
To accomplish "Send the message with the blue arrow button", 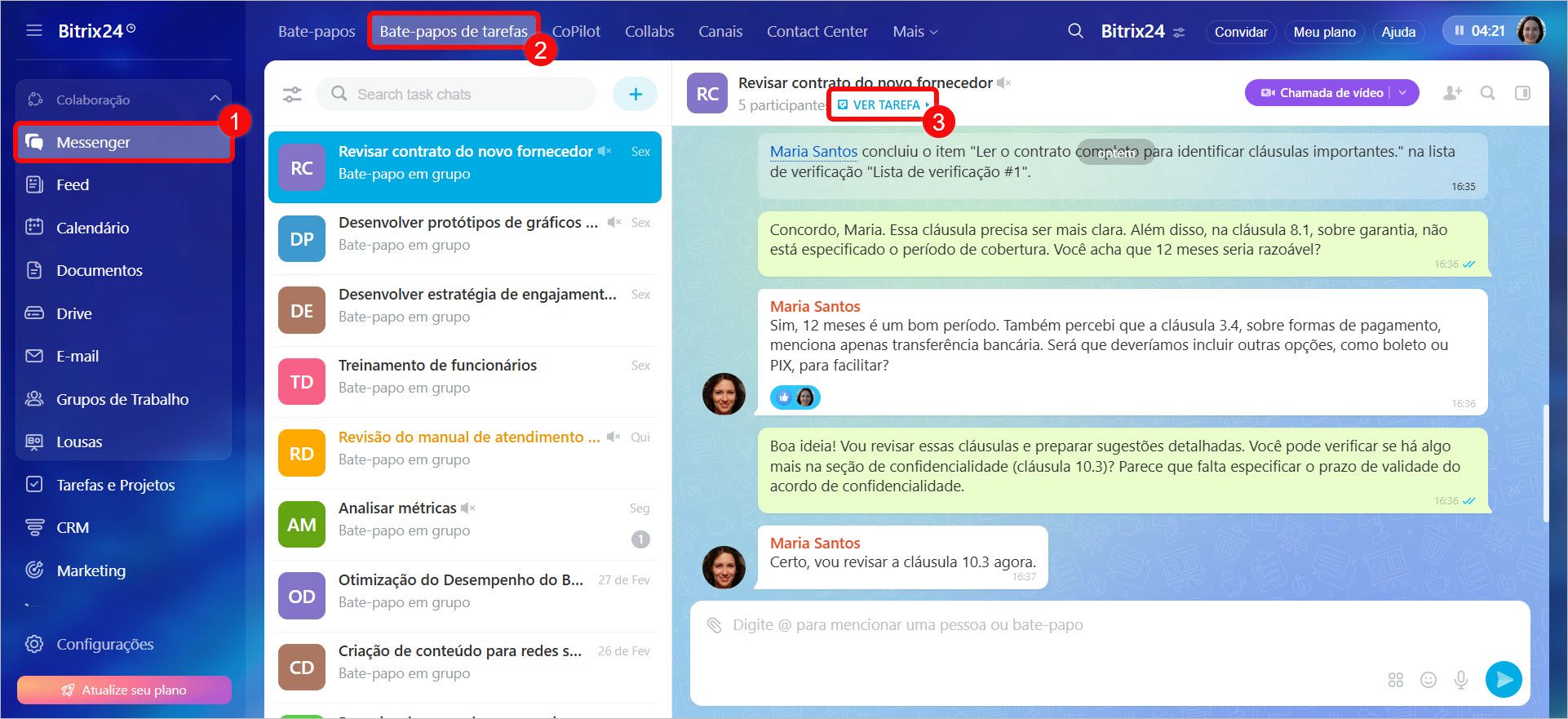I will pos(1503,679).
